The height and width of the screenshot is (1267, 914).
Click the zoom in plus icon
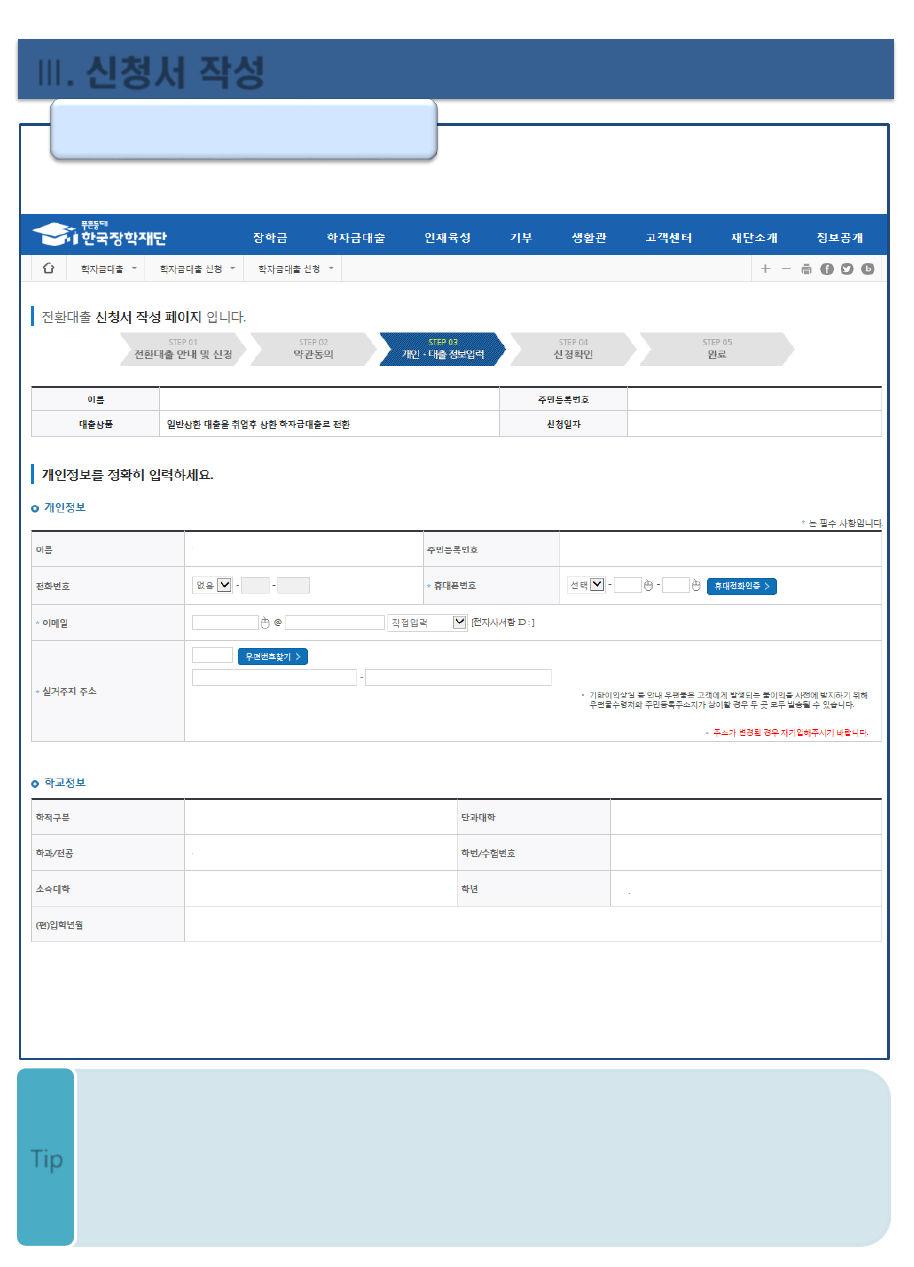coord(765,269)
